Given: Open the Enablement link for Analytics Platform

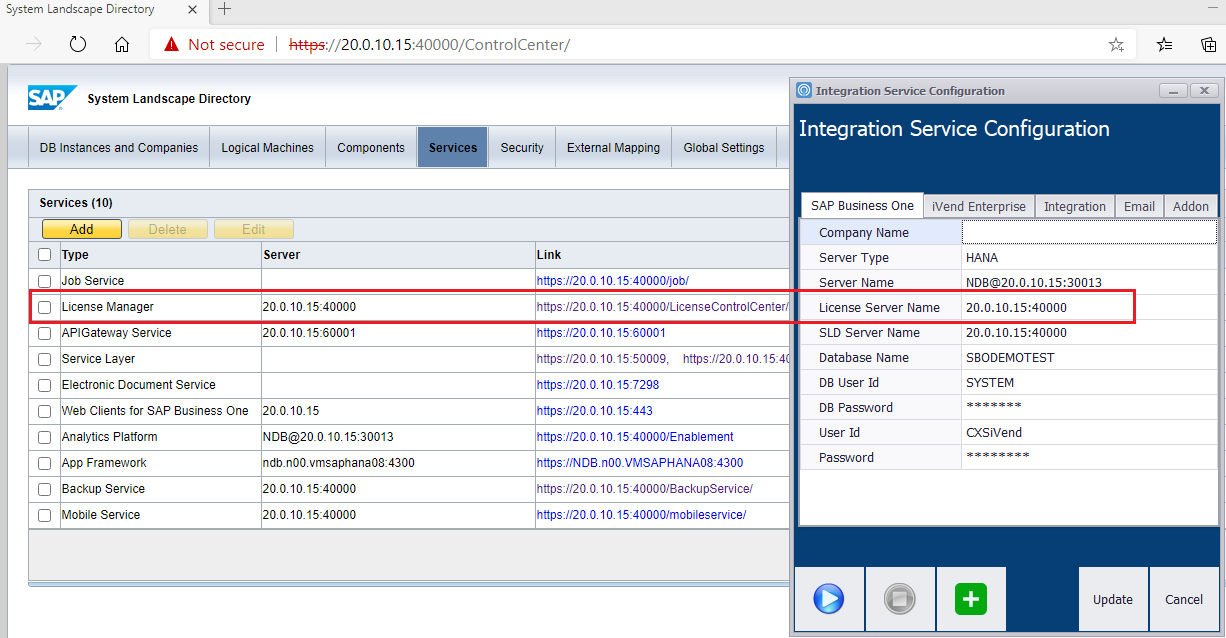Looking at the screenshot, I should [635, 437].
